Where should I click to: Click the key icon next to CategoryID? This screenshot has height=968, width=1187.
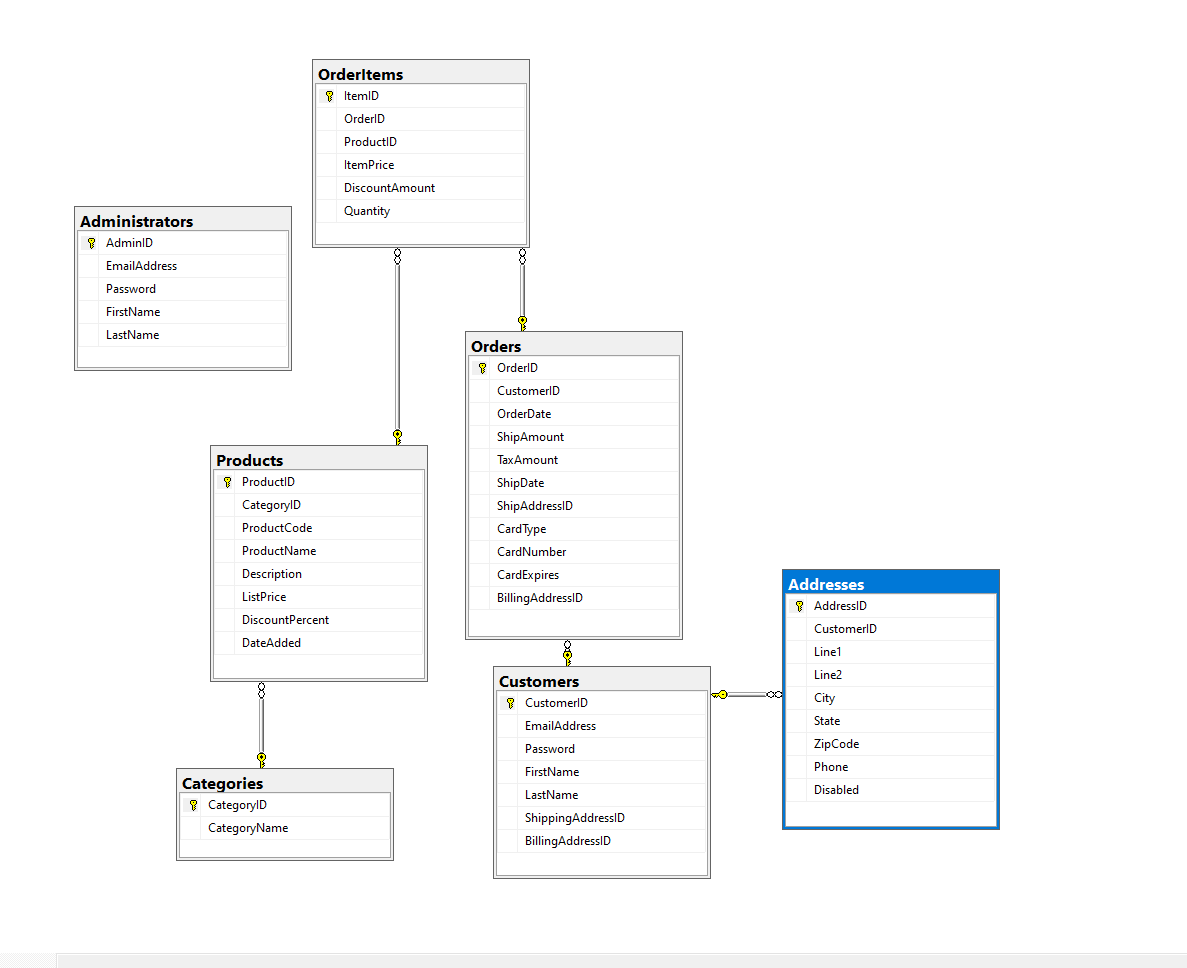(x=193, y=804)
